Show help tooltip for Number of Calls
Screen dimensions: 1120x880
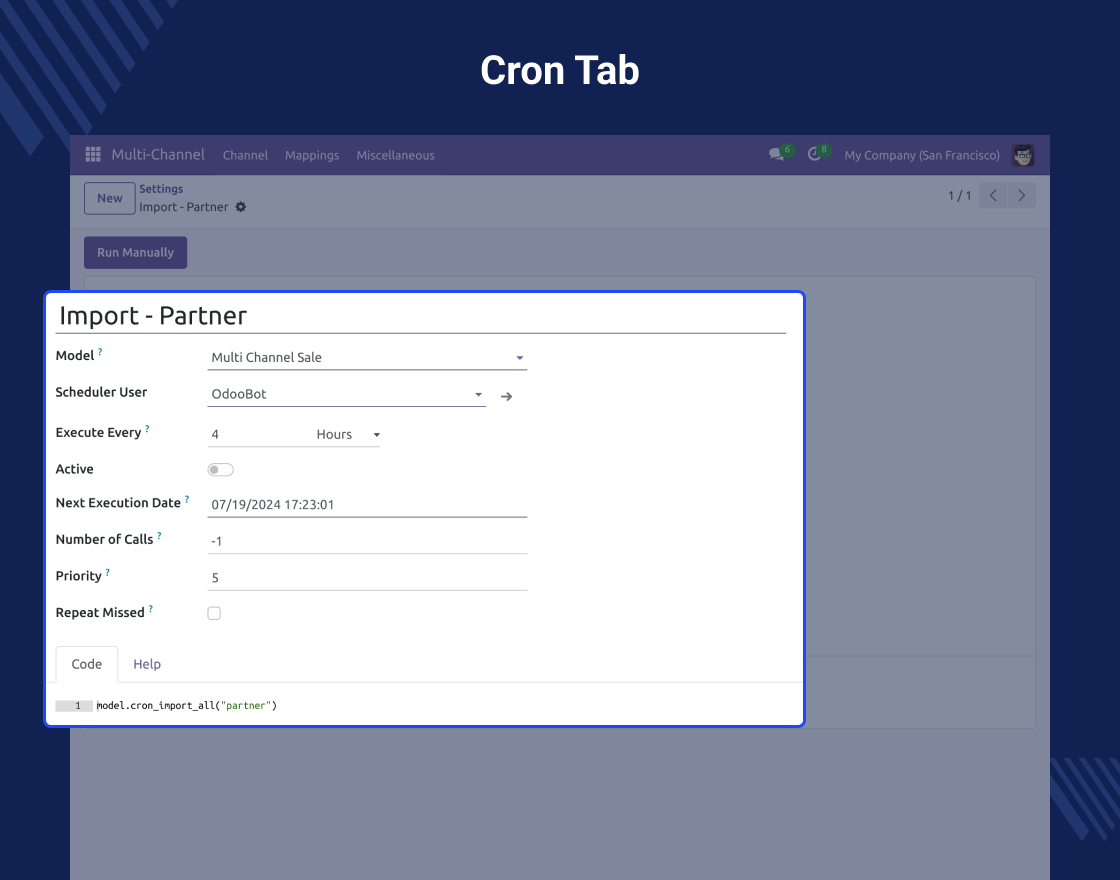pos(159,535)
